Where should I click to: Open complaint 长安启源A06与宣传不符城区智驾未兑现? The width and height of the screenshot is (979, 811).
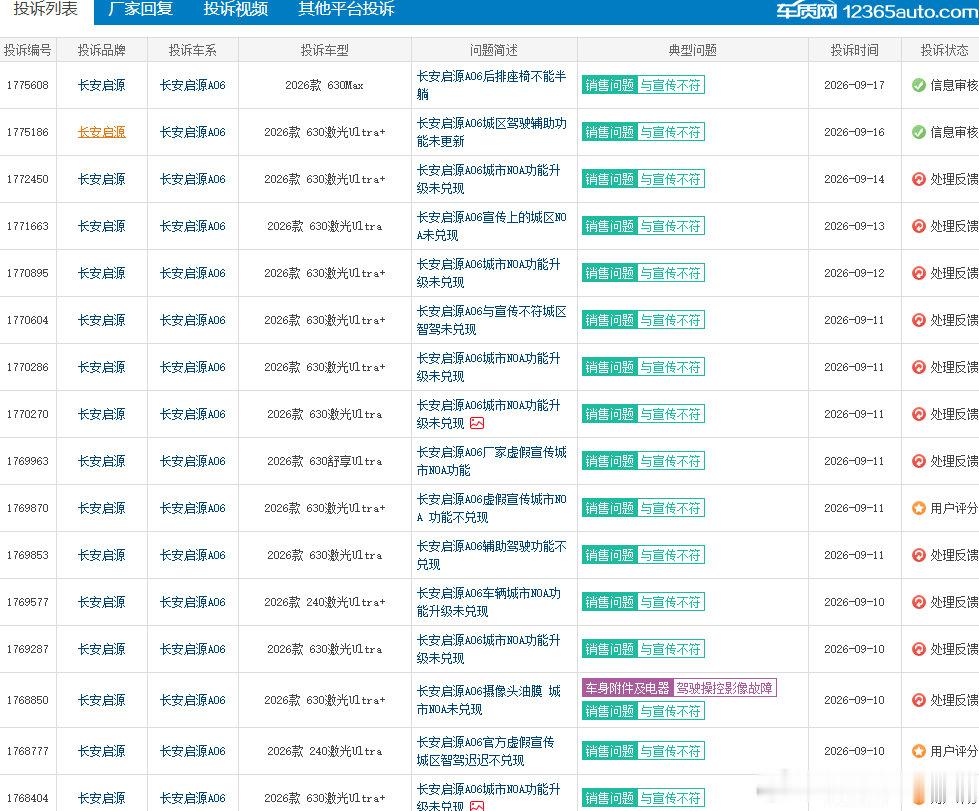[491, 320]
